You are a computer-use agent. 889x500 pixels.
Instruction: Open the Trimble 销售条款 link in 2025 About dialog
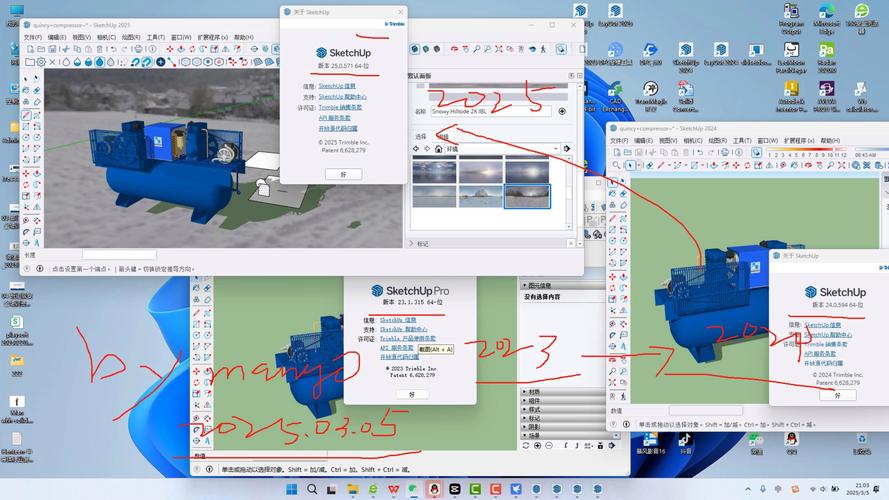pyautogui.click(x=340, y=107)
